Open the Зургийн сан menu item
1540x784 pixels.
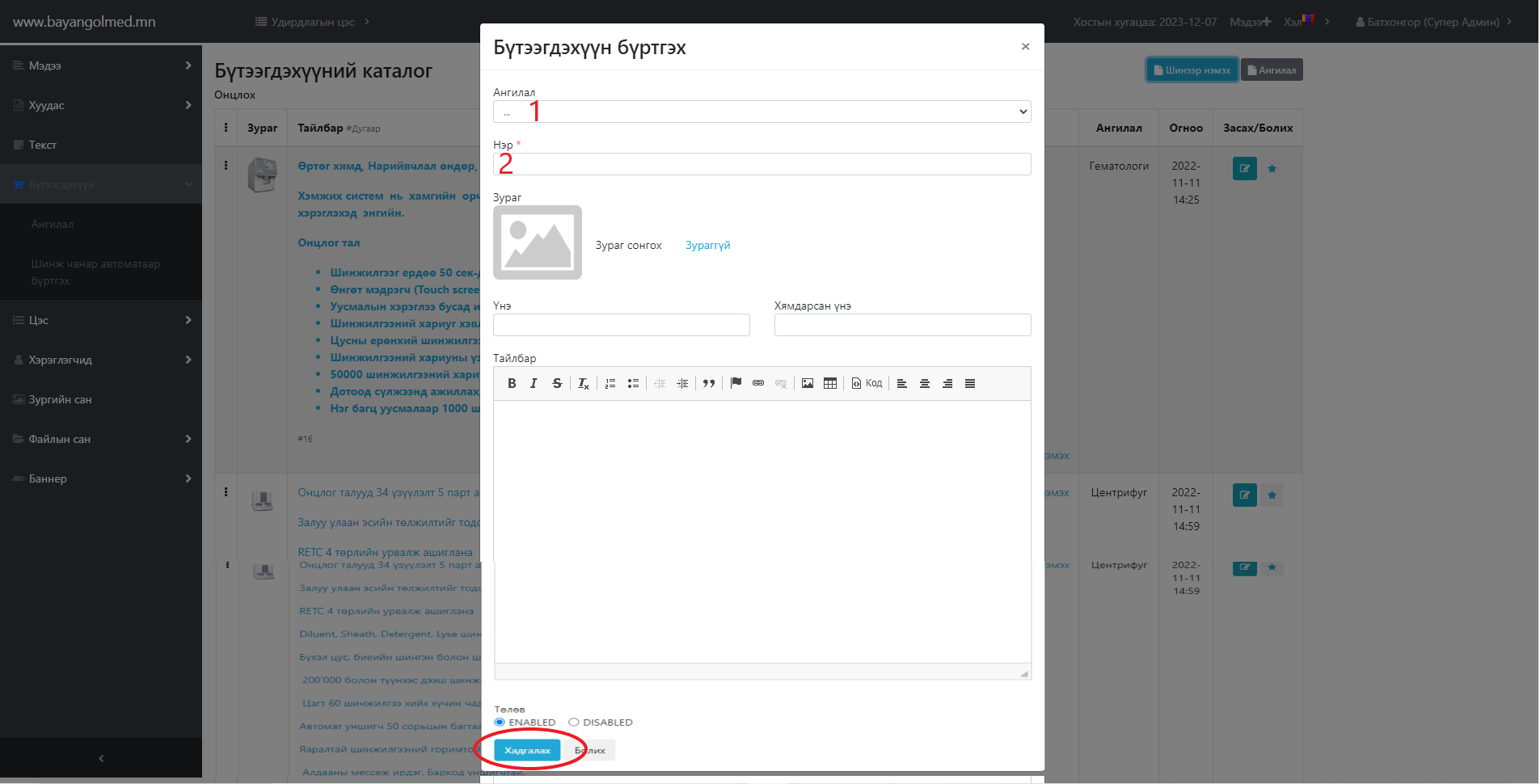pyautogui.click(x=61, y=399)
